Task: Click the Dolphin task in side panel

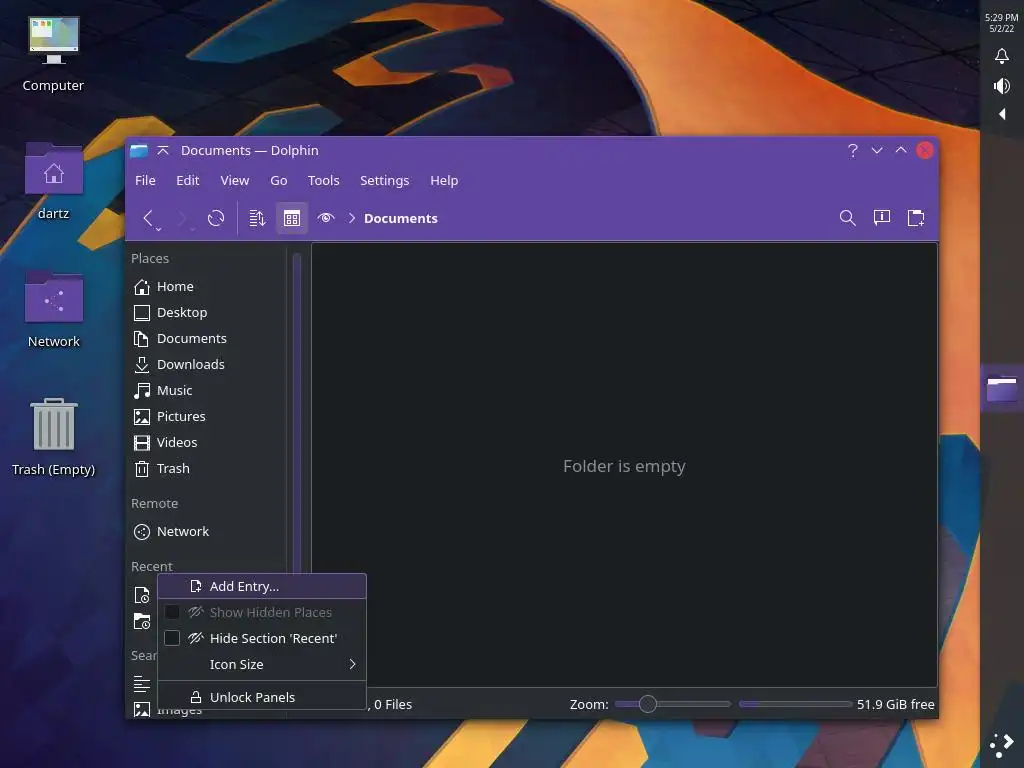Action: (x=1002, y=389)
